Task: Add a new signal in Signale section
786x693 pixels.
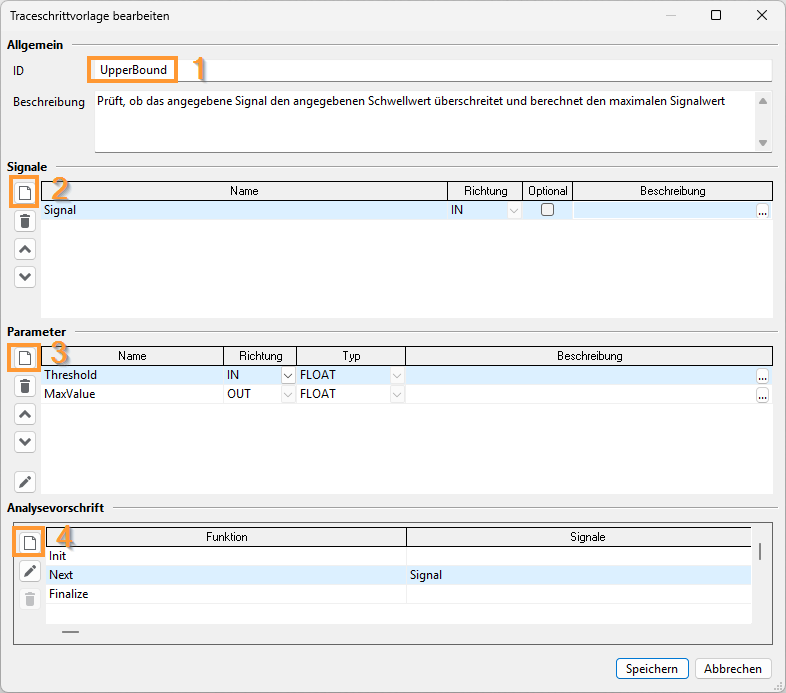Action: (x=25, y=193)
